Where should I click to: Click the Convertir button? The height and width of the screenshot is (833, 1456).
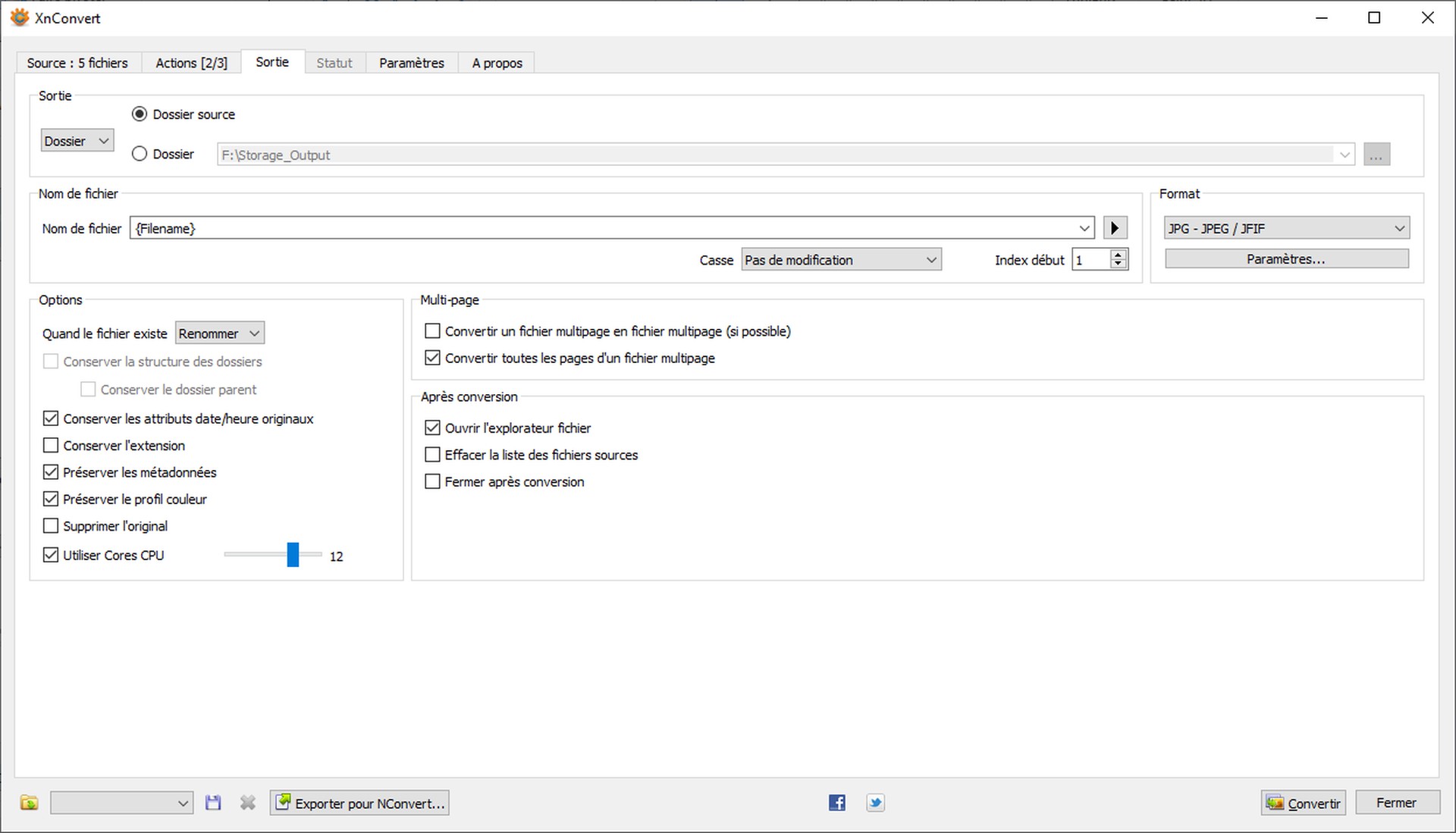point(1303,803)
